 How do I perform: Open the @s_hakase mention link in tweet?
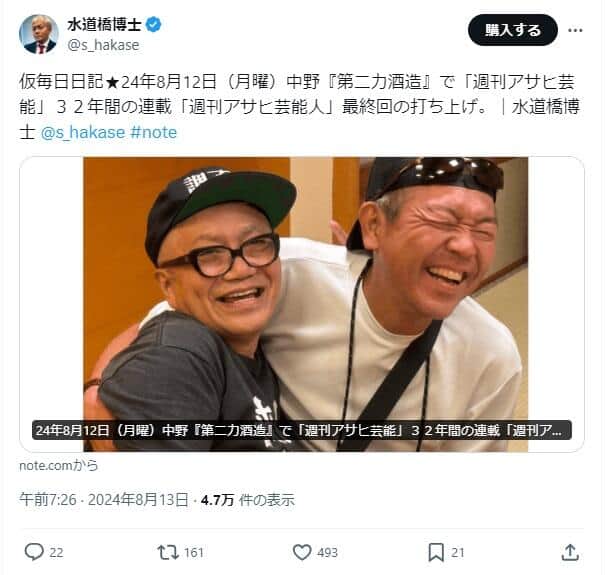[83, 132]
